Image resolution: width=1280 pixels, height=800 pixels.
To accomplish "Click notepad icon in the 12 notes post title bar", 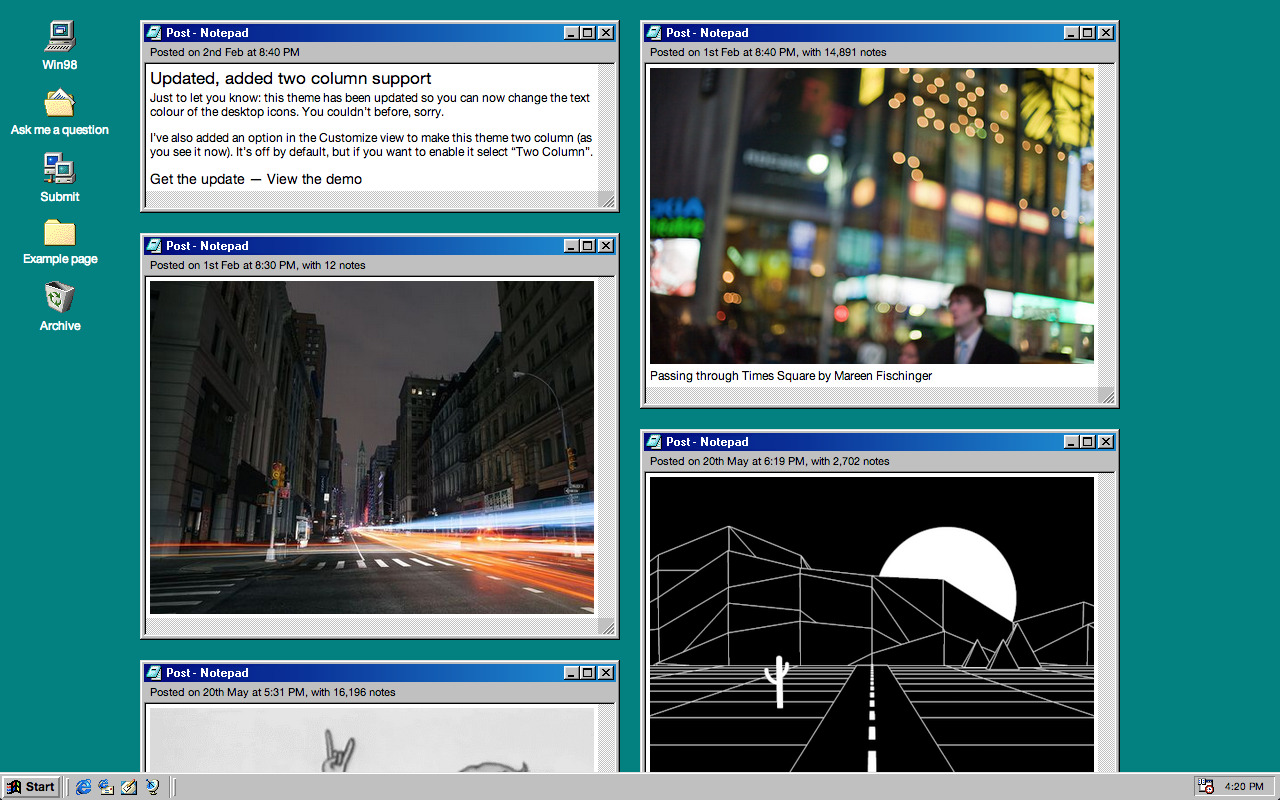I will (153, 246).
